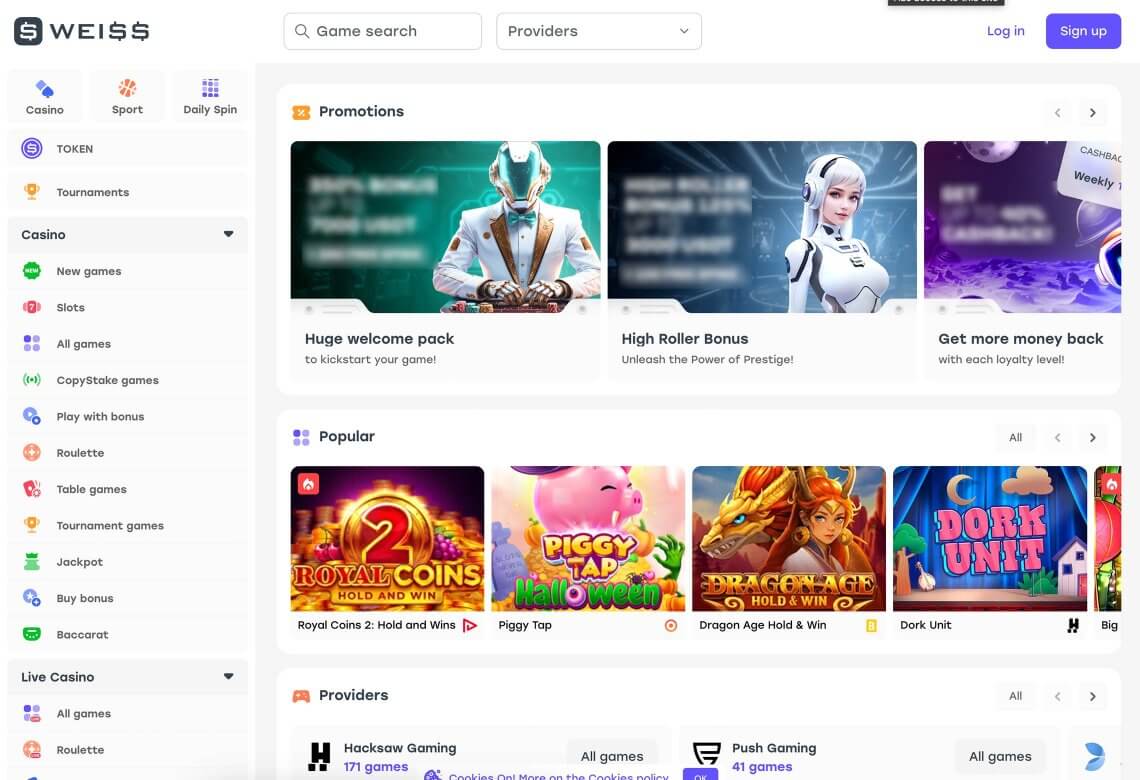Click the Tournaments trophy icon
The height and width of the screenshot is (780, 1140).
tap(31, 192)
